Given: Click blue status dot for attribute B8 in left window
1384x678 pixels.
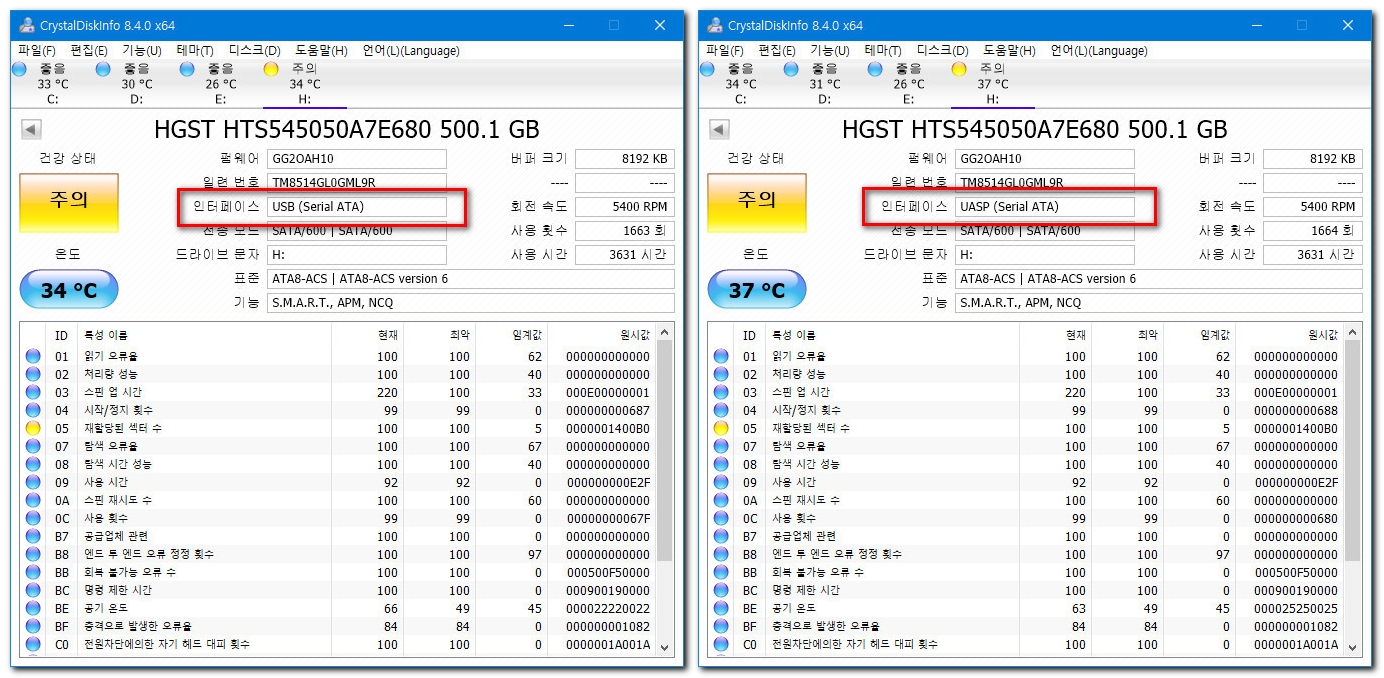Looking at the screenshot, I should click(x=33, y=554).
